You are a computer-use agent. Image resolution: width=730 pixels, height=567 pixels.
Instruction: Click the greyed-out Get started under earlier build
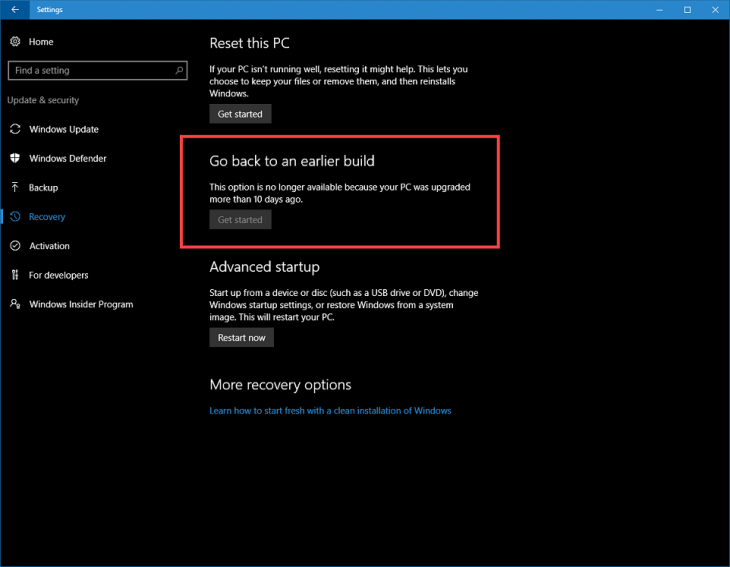click(240, 219)
